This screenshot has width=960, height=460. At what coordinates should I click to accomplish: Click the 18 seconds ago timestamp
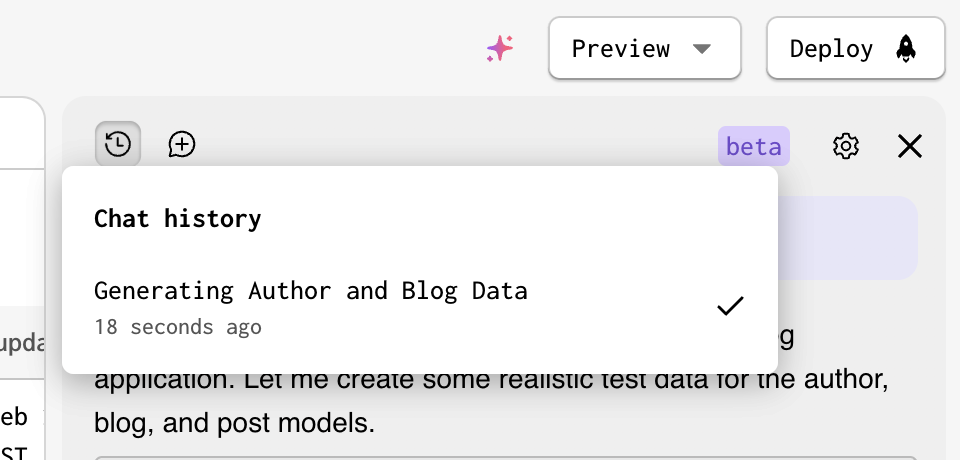(x=178, y=326)
